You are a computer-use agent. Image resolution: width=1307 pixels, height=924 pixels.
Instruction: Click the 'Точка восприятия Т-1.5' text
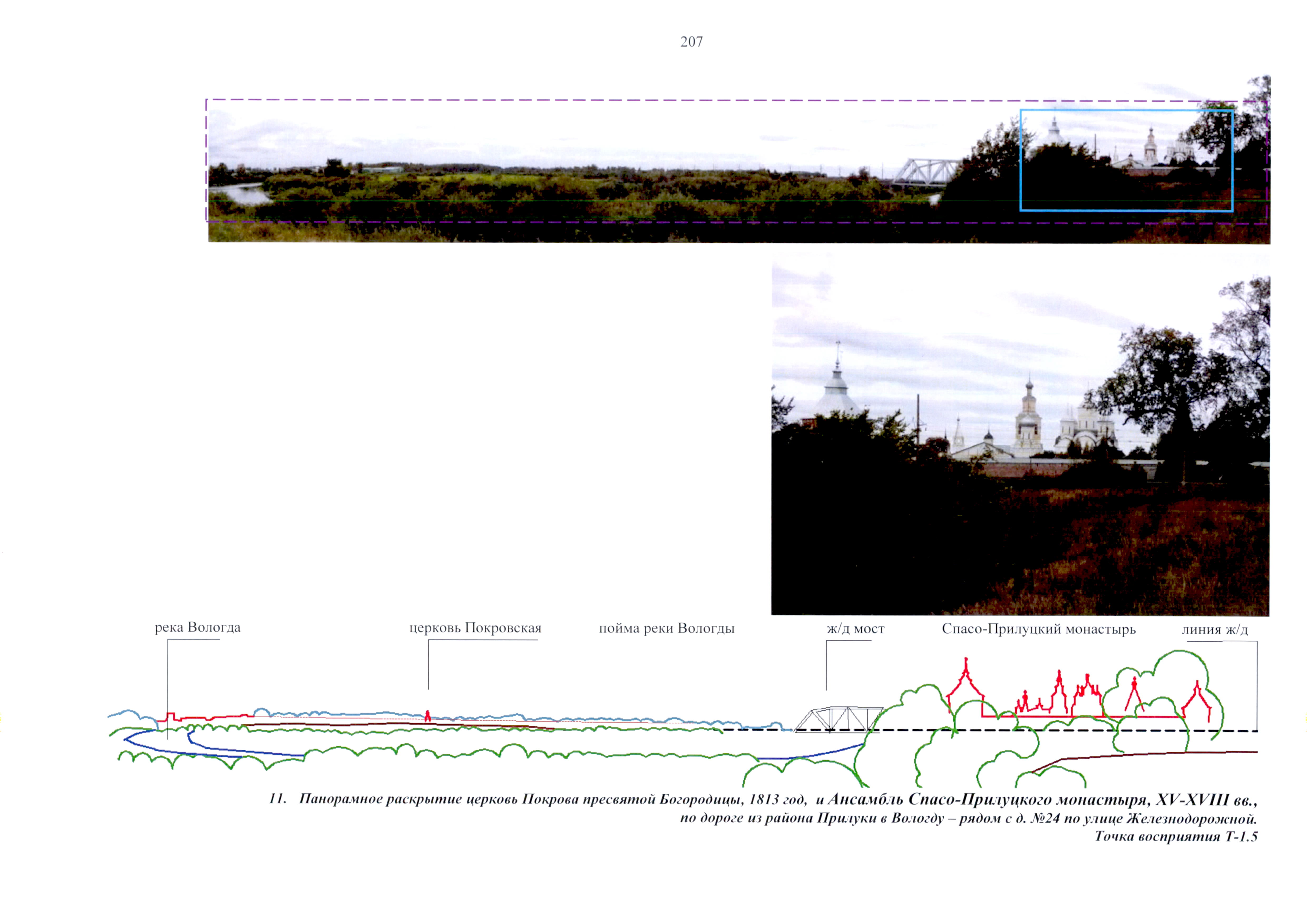[1176, 837]
